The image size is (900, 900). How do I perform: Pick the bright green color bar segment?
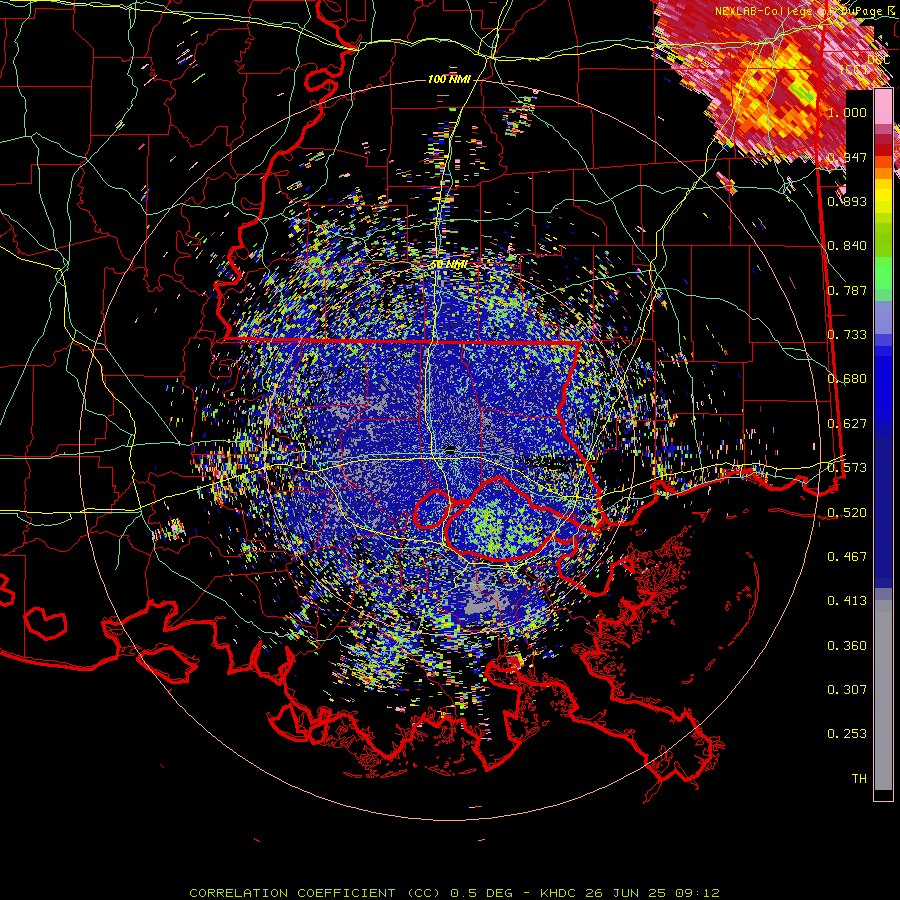click(x=883, y=273)
